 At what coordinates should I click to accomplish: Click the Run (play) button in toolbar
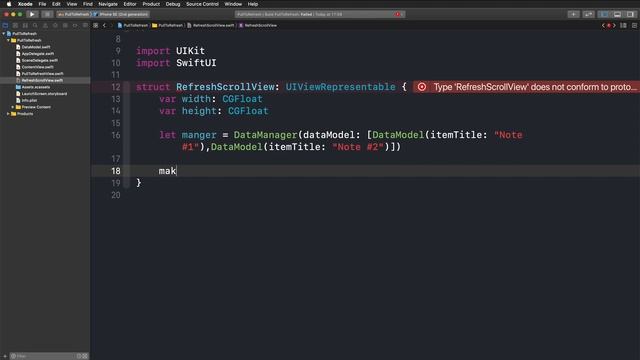pos(32,14)
